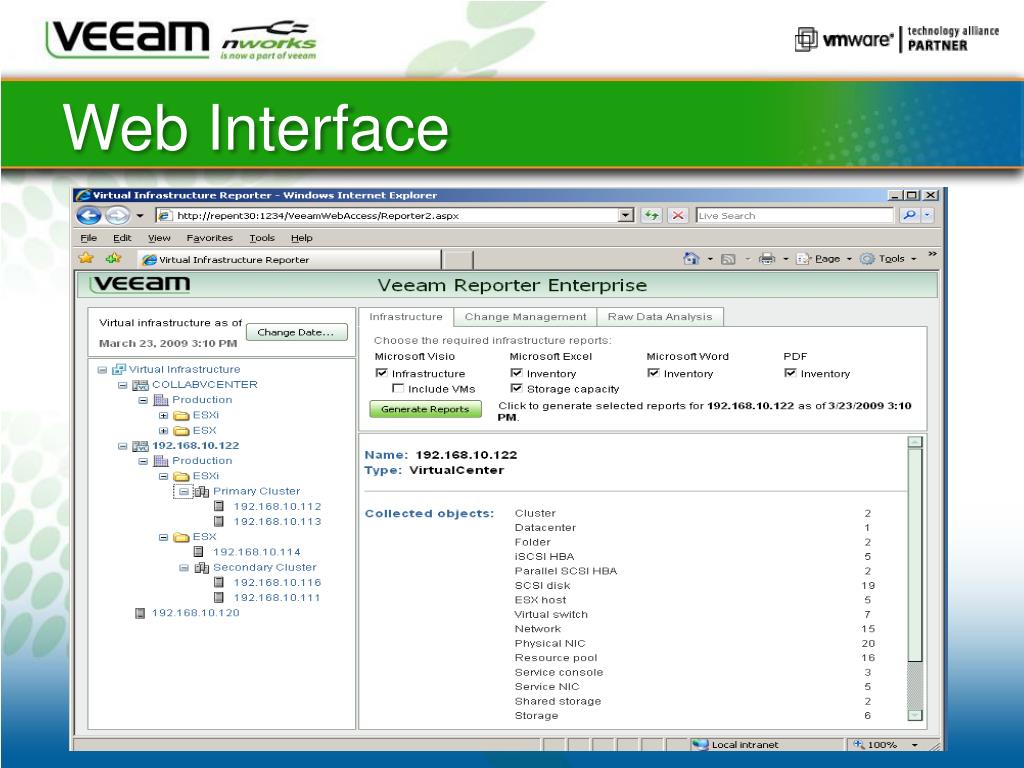Click the RSS feeds icon
This screenshot has width=1024, height=768.
click(728, 259)
